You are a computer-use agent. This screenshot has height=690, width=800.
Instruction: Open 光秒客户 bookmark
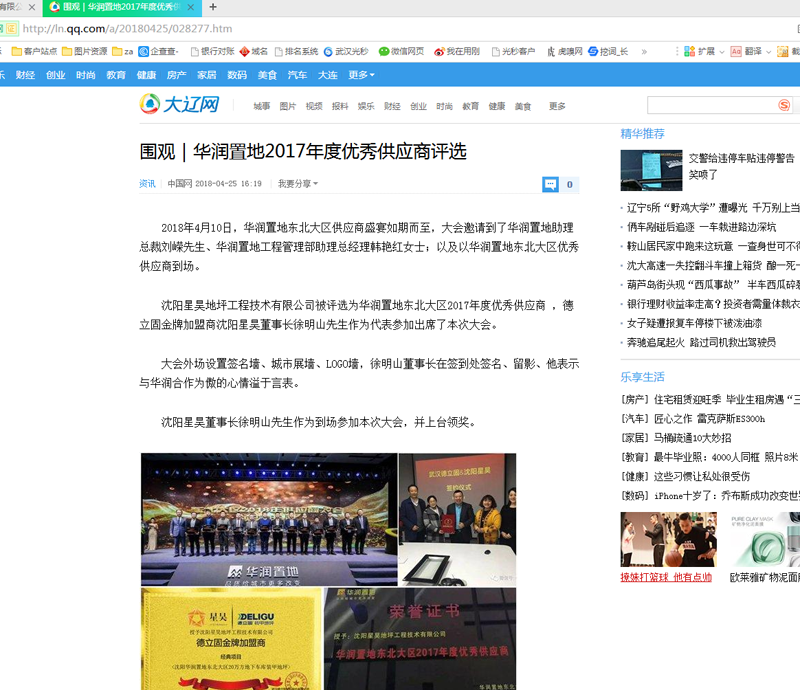[x=513, y=51]
